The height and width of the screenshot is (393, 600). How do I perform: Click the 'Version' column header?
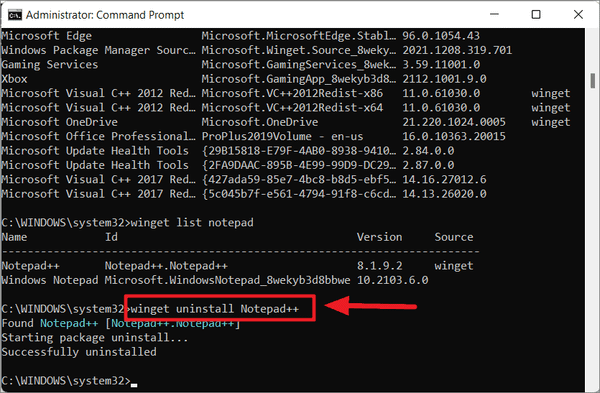point(379,237)
